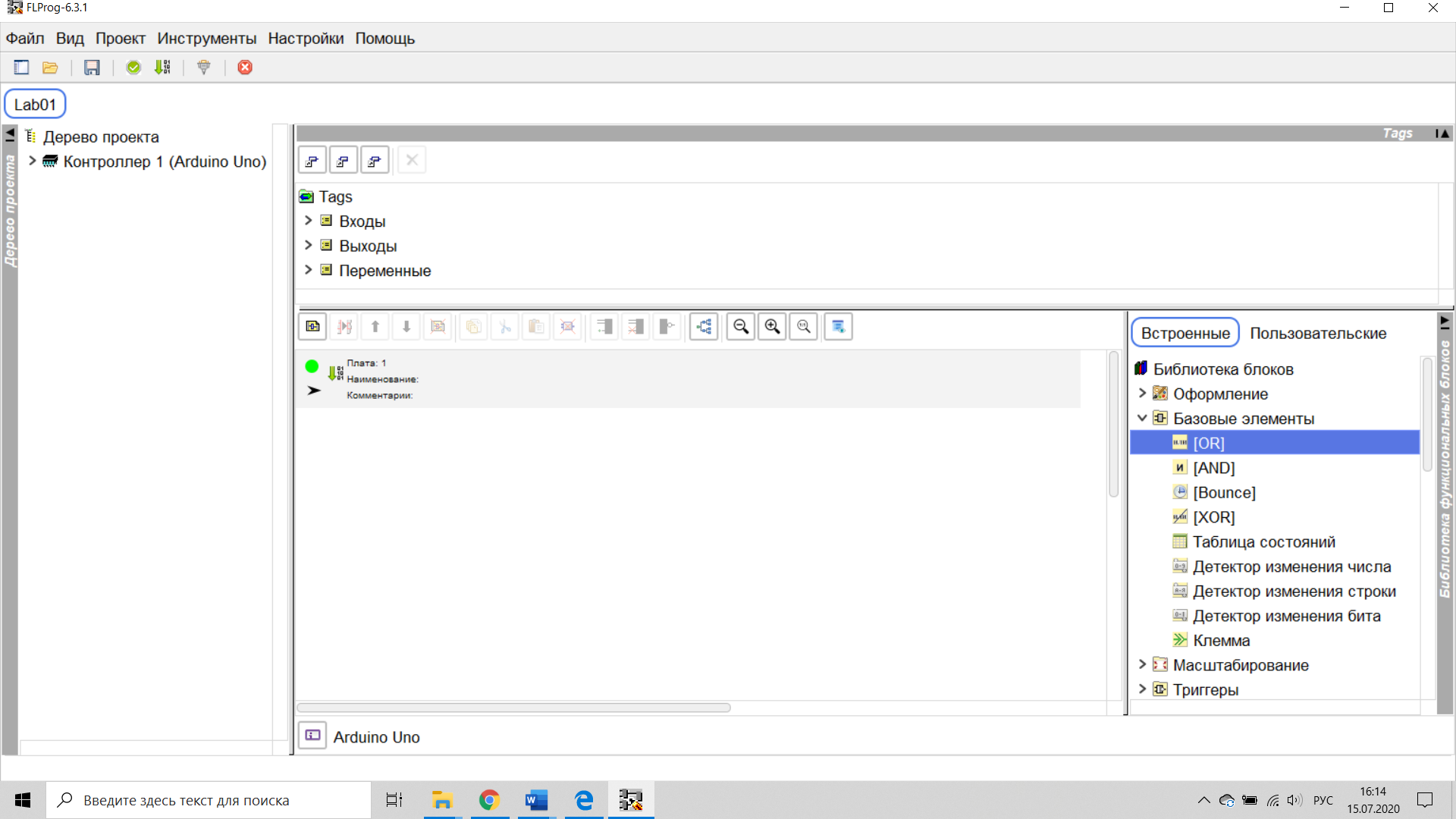Open FLProg from the Windows taskbar
The image size is (1456, 819).
(631, 800)
